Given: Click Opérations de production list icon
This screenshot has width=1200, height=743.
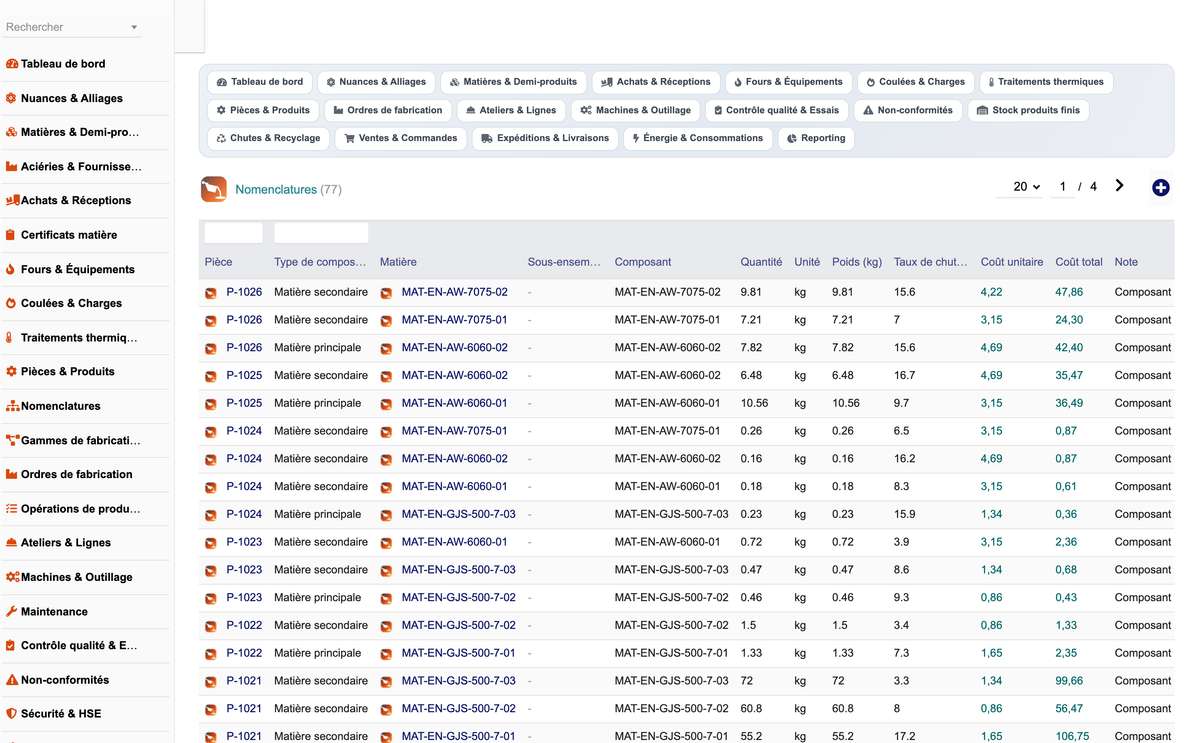Looking at the screenshot, I should pyautogui.click(x=12, y=508).
